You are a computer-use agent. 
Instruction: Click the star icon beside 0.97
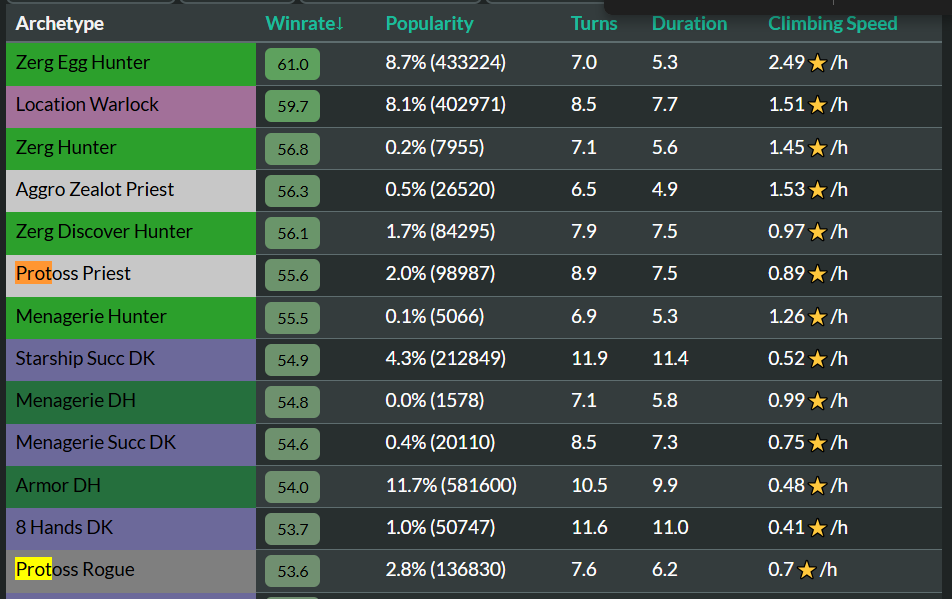(x=818, y=232)
